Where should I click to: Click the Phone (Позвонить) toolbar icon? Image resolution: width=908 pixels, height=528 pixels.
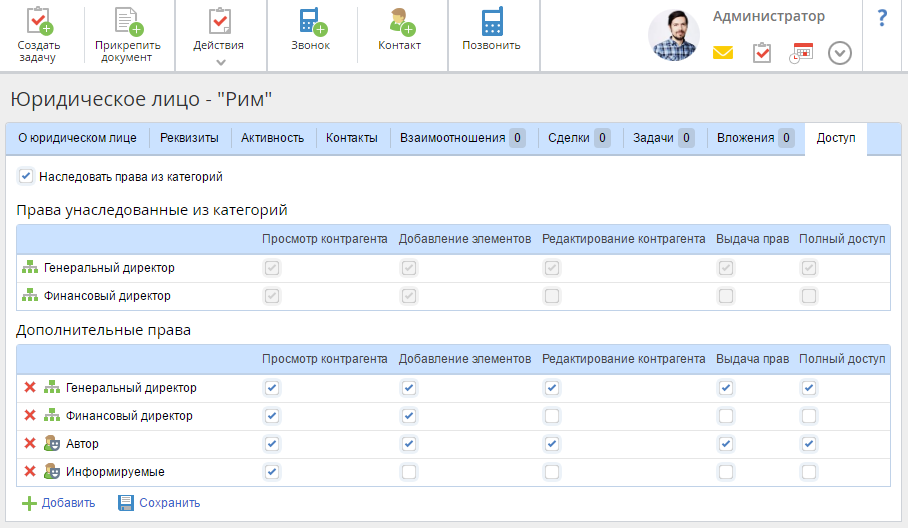tap(491, 22)
